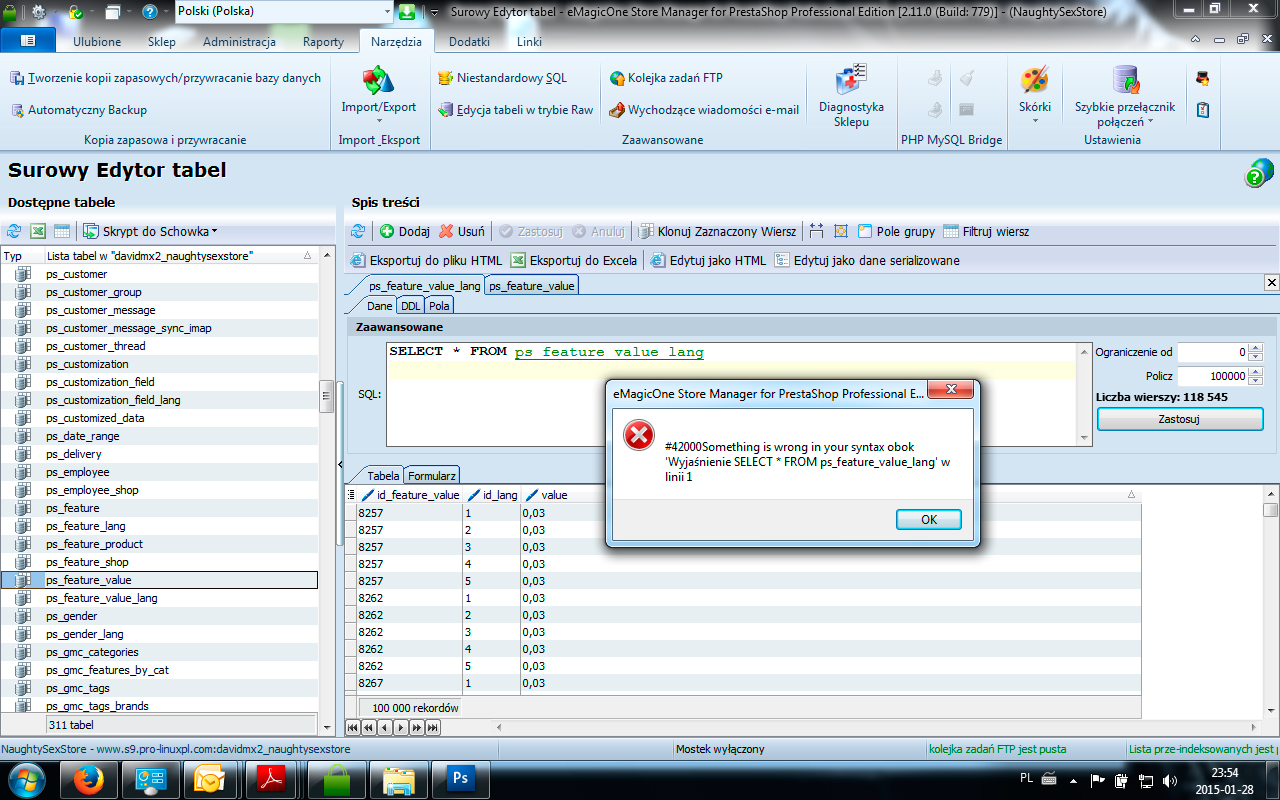Select the Tabela tab
1280x800 pixels.
point(383,475)
